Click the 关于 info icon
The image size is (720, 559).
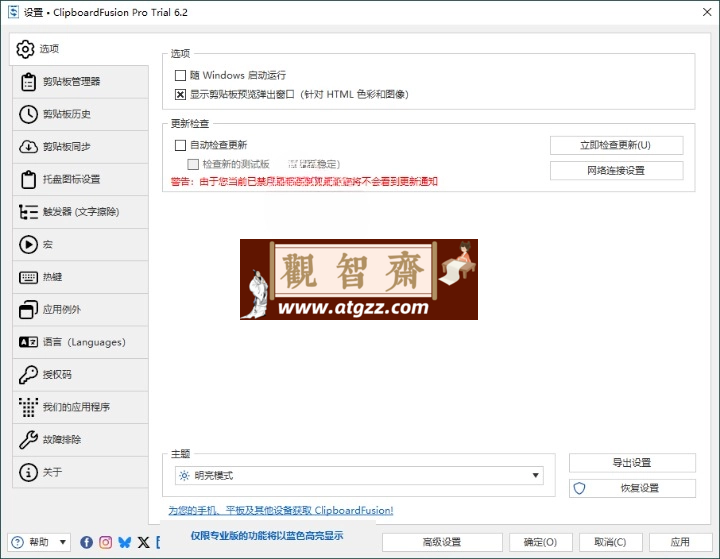(x=28, y=472)
